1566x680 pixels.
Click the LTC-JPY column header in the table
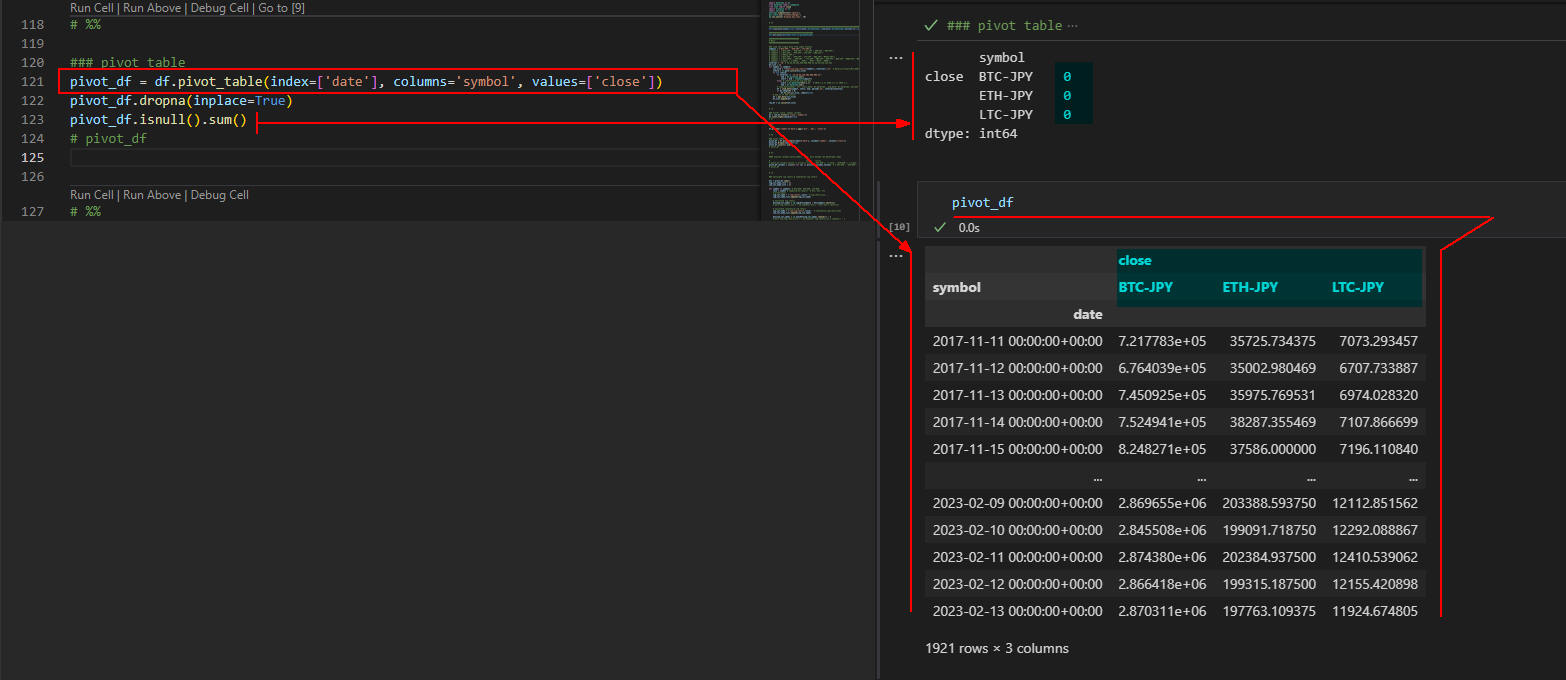(1358, 287)
